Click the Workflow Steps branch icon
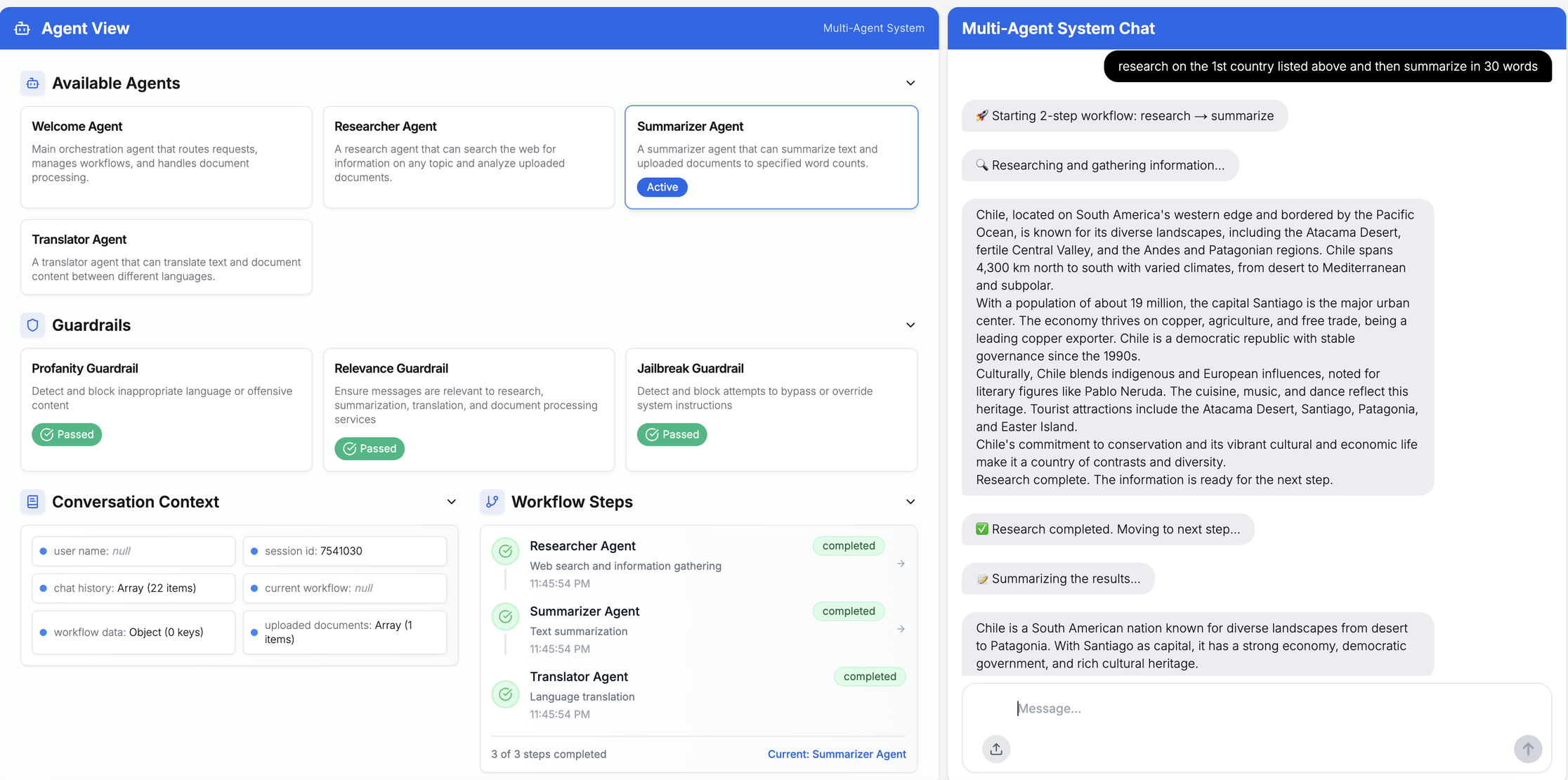1568x780 pixels. click(x=492, y=502)
